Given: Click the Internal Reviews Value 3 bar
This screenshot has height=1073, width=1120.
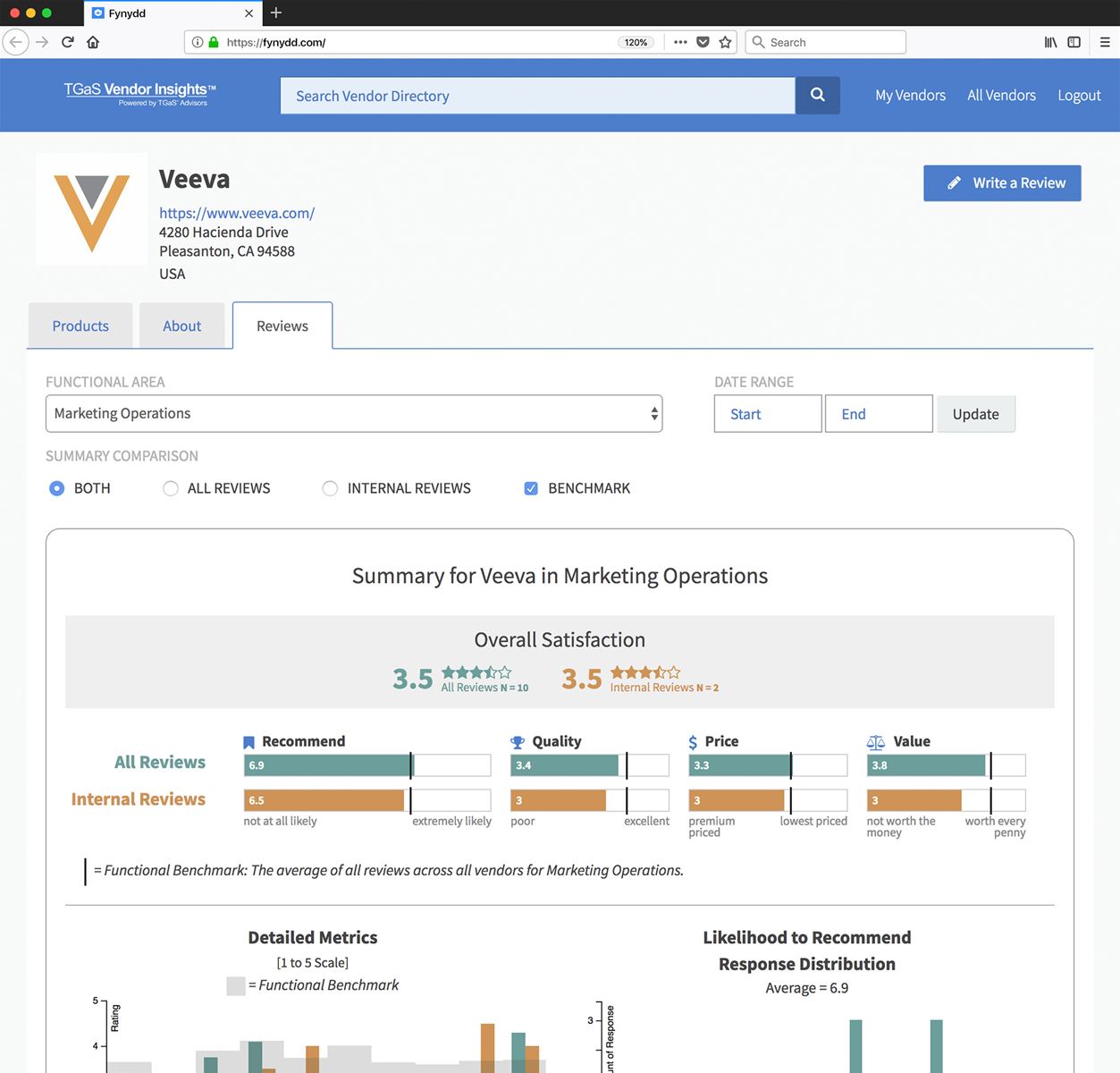Looking at the screenshot, I should click(x=914, y=800).
